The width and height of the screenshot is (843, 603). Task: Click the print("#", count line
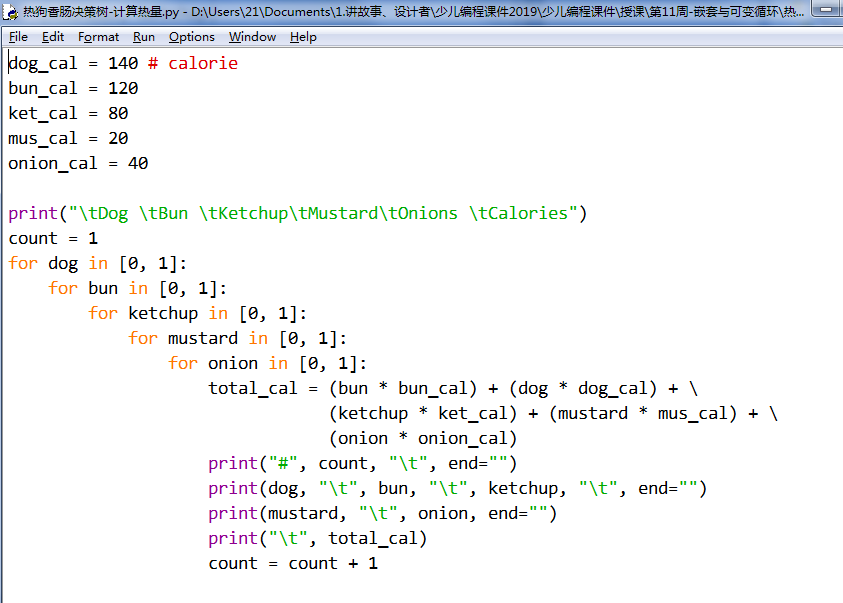363,463
